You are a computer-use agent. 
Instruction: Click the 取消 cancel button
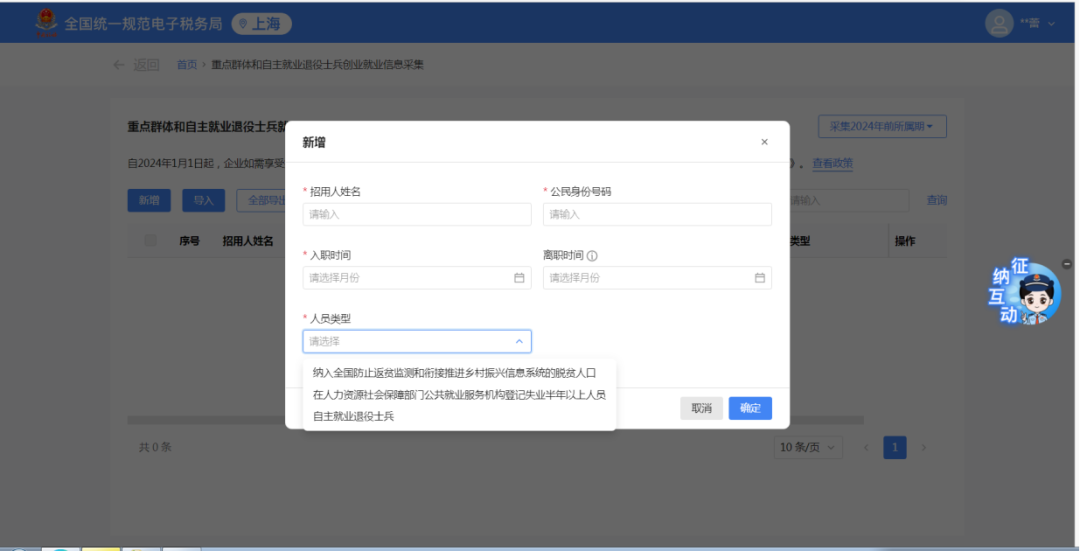pos(701,408)
